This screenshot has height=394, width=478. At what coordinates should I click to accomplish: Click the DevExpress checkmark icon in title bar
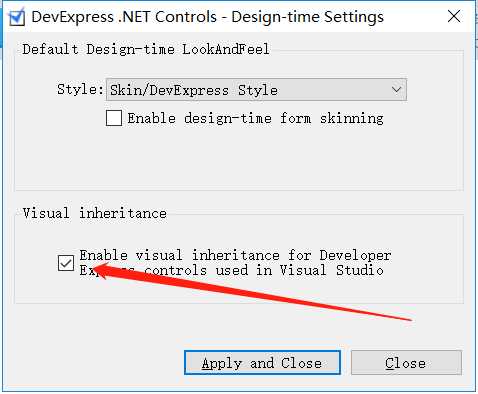pyautogui.click(x=16, y=17)
